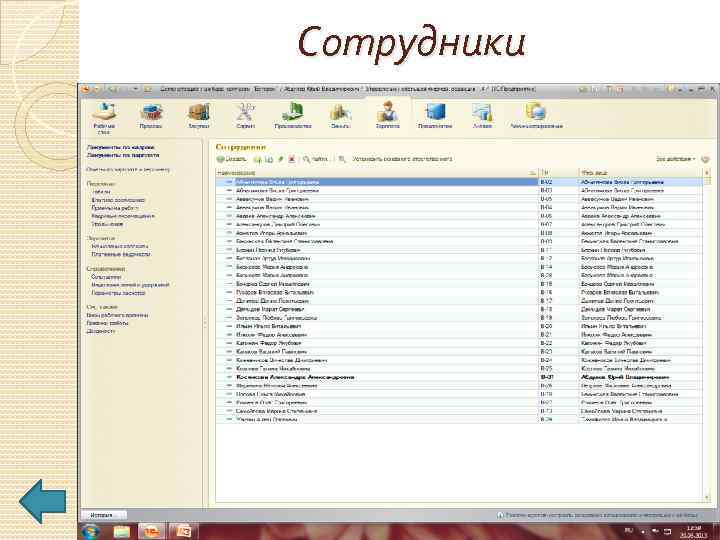Open Отчеты по зарплате и персоналу link
The width and height of the screenshot is (720, 540).
pos(128,169)
